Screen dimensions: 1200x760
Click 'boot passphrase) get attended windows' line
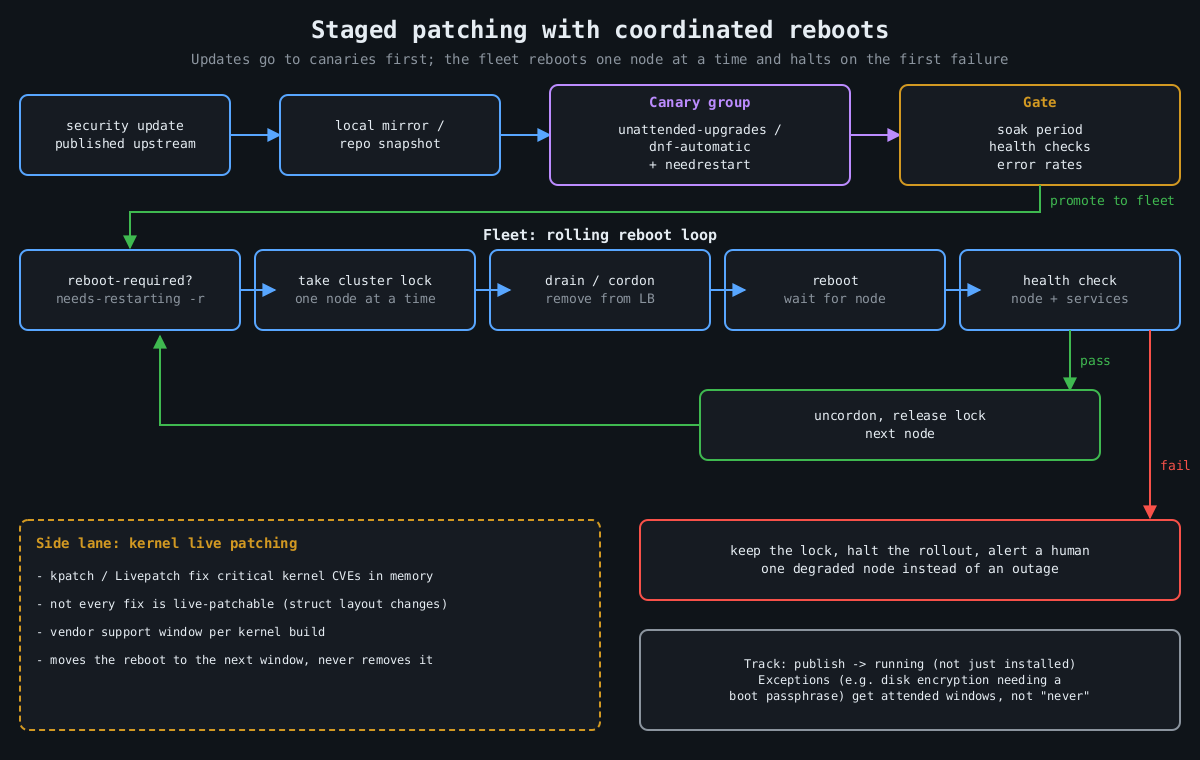[x=910, y=696]
